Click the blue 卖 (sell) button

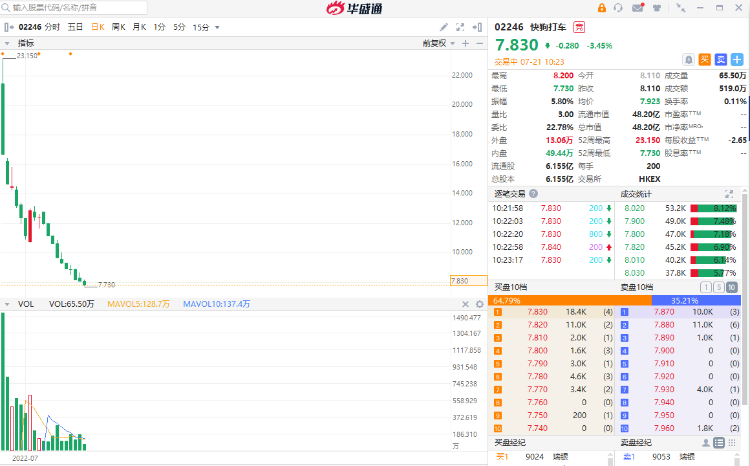(x=720, y=60)
